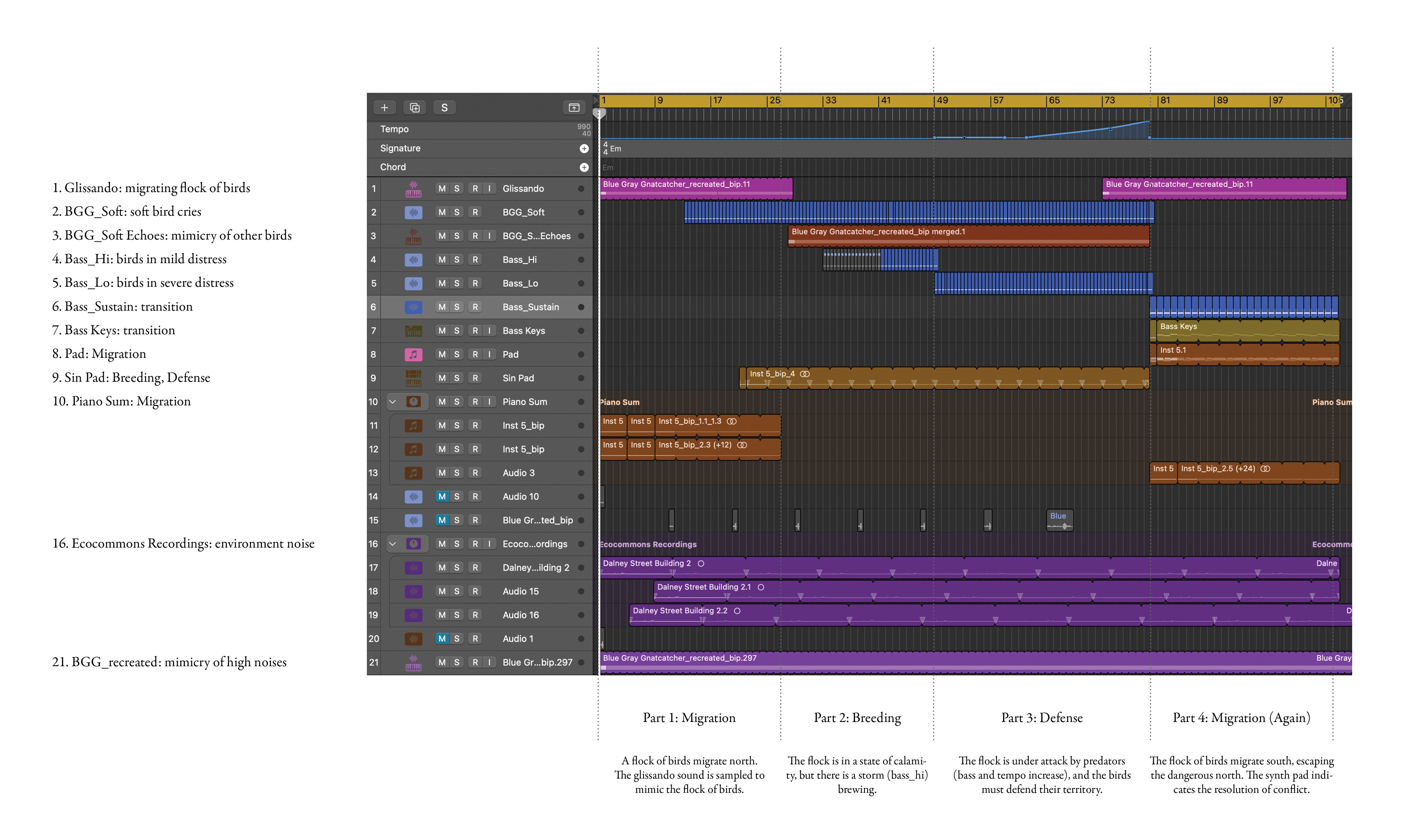1411x840 pixels.
Task: Click the Bass Keys synth icon
Action: (413, 331)
